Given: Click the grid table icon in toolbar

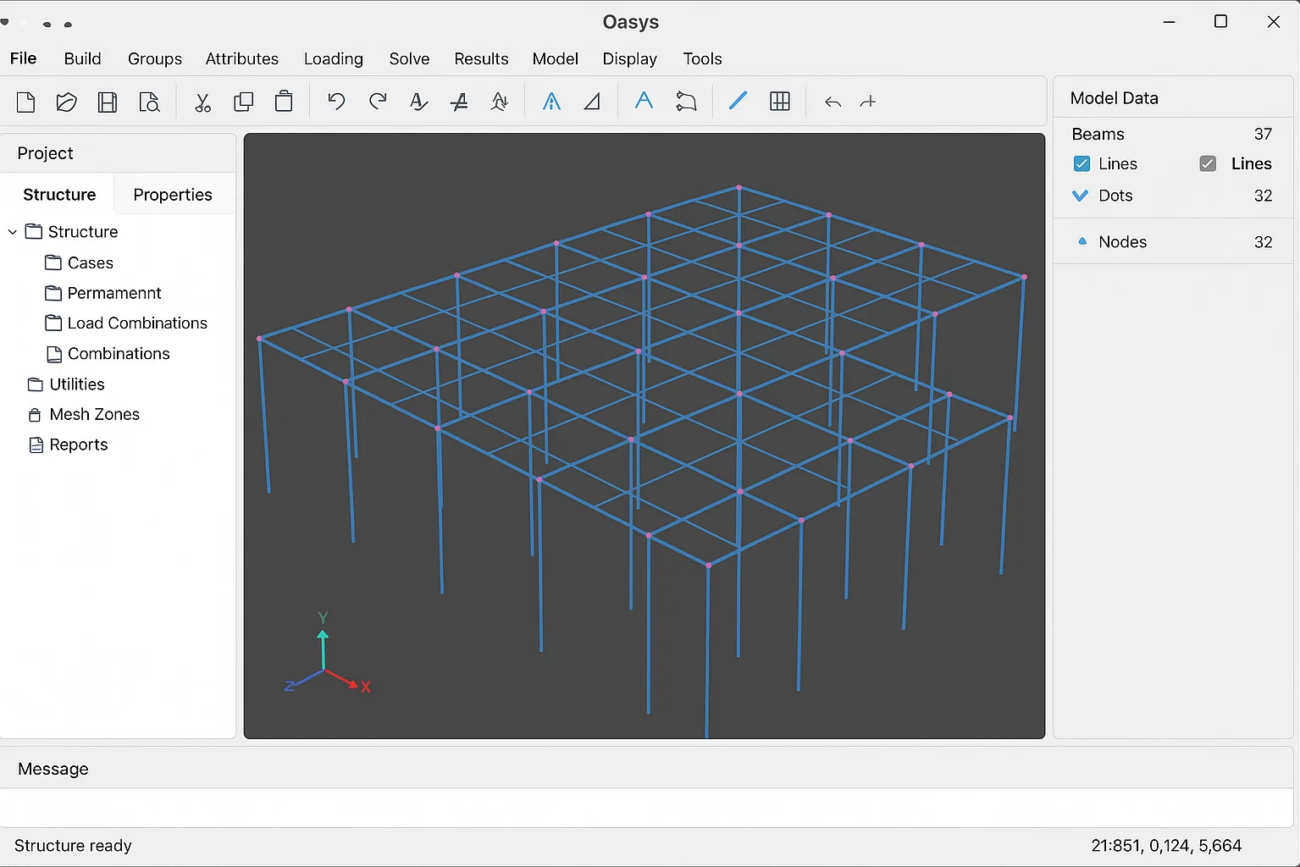Looking at the screenshot, I should (x=780, y=101).
